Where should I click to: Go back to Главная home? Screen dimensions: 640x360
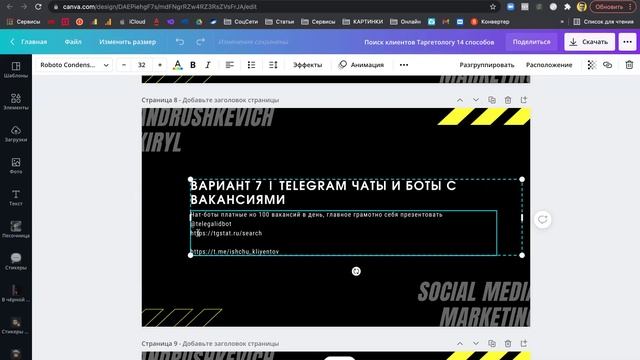(x=29, y=42)
